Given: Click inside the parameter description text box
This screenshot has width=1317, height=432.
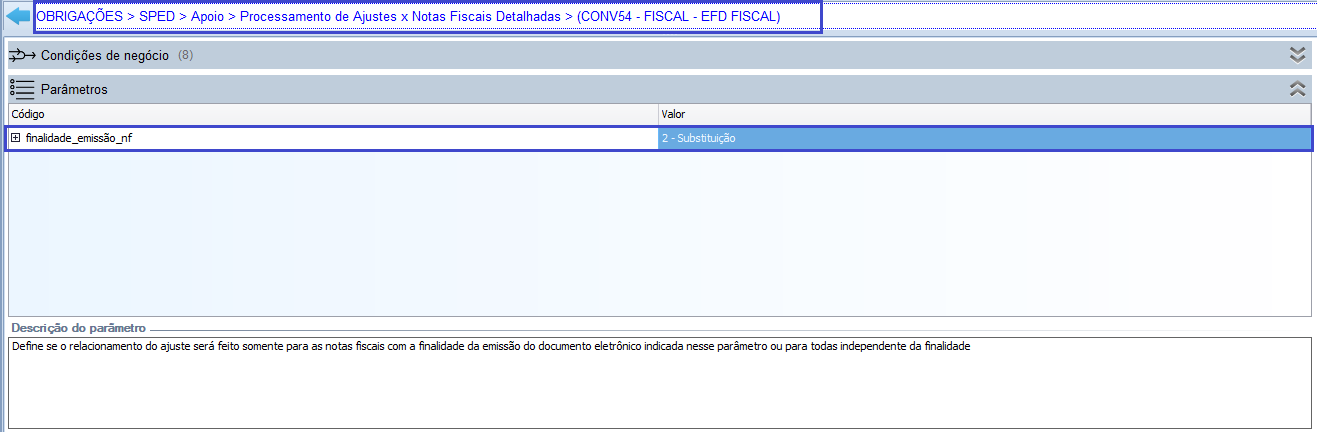Looking at the screenshot, I should [x=659, y=383].
